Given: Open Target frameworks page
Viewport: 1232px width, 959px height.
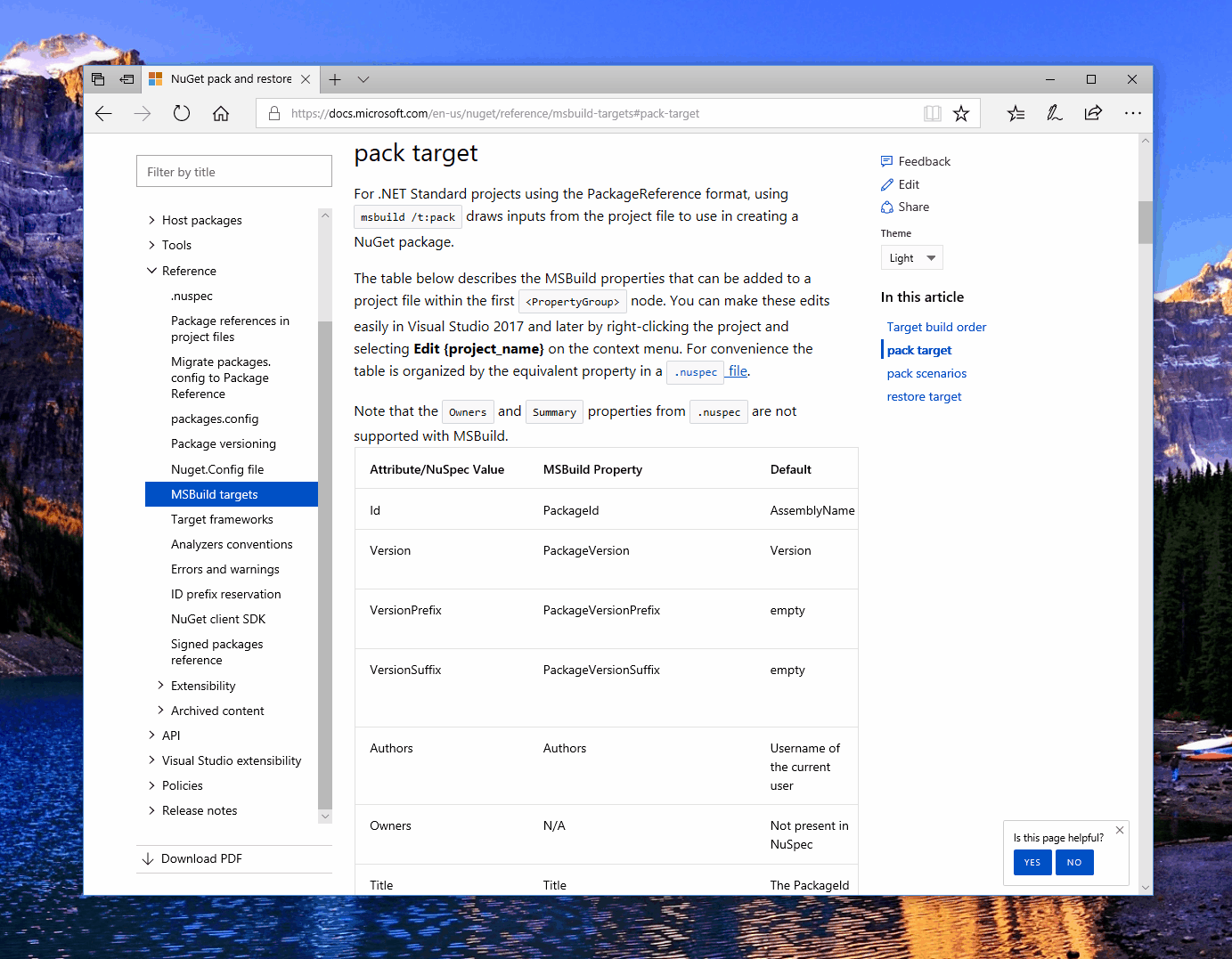Looking at the screenshot, I should (x=222, y=519).
